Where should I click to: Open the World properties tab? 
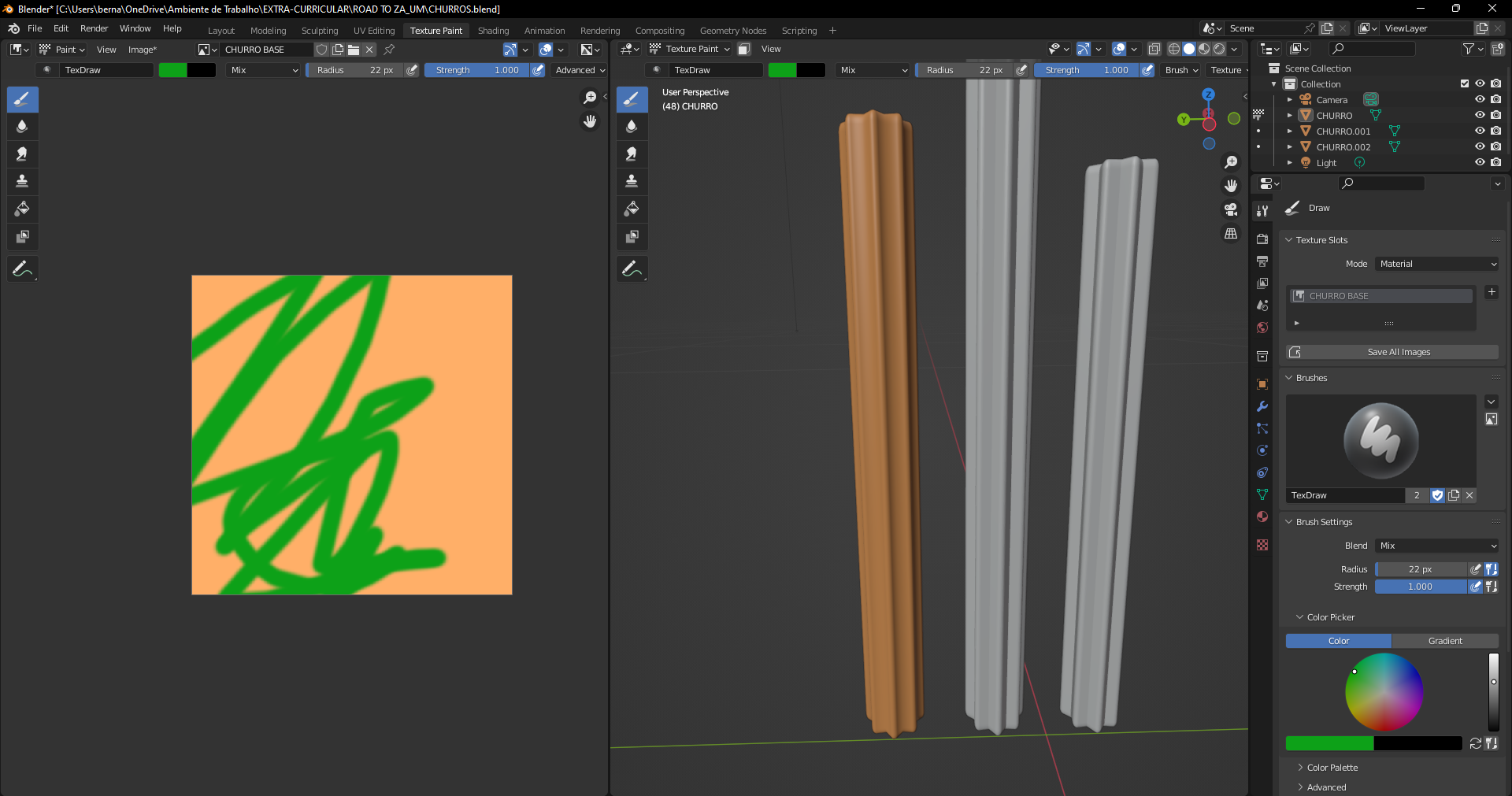click(x=1262, y=328)
